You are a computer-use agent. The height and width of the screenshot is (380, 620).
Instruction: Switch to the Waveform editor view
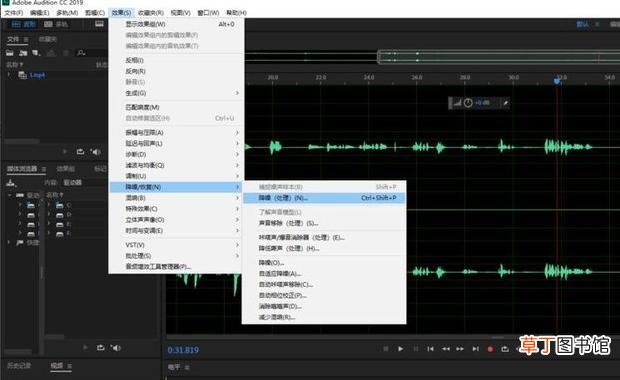pos(23,24)
